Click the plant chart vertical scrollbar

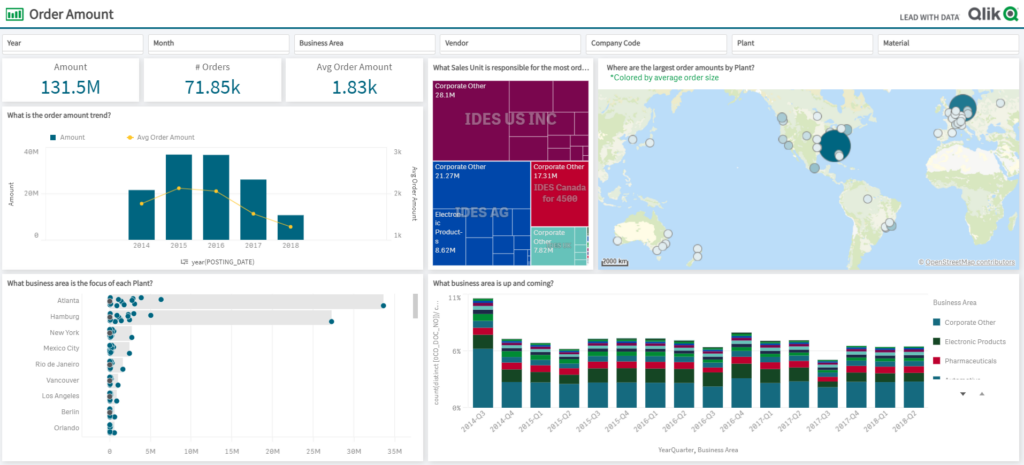(x=415, y=306)
